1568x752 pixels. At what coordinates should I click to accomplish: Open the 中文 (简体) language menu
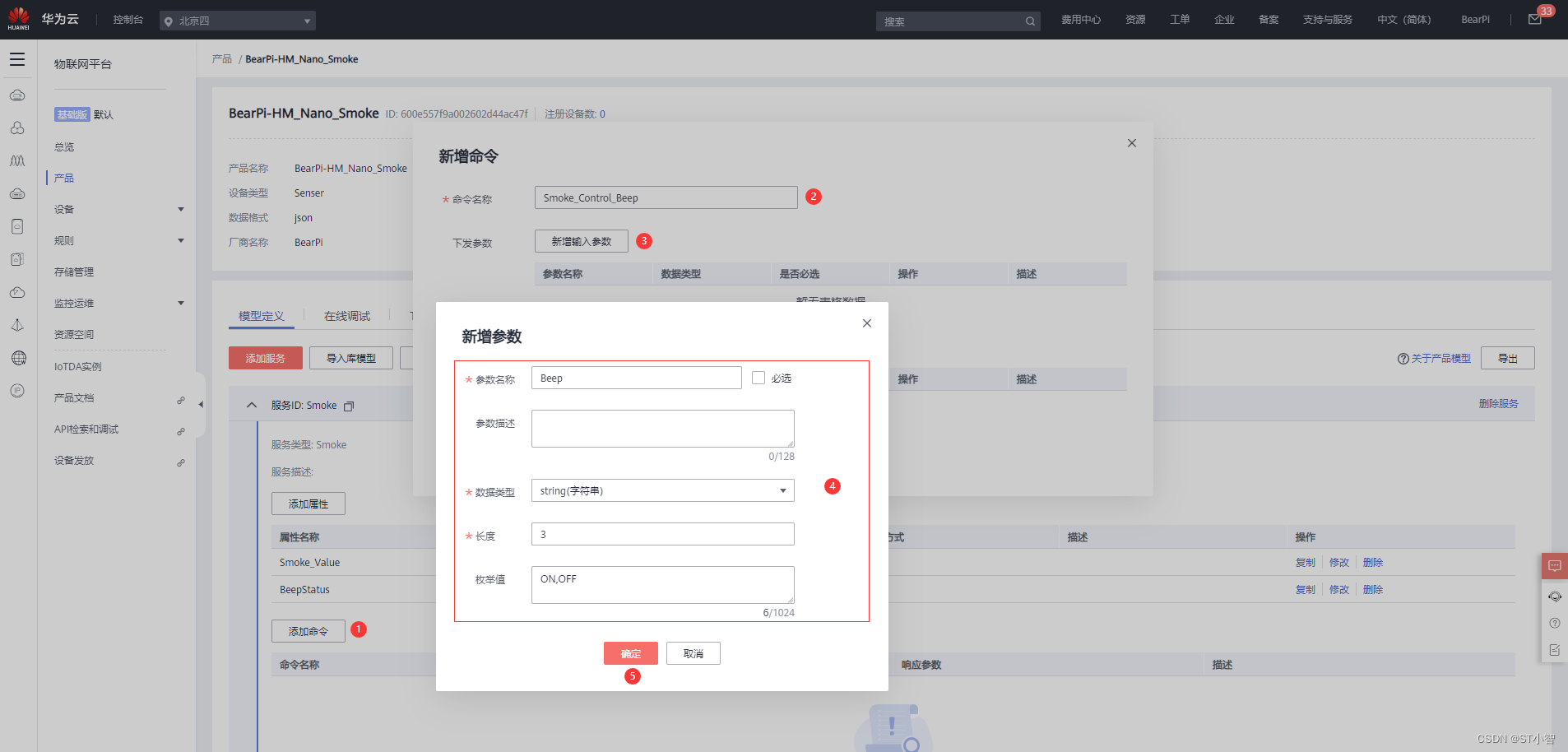(1404, 20)
